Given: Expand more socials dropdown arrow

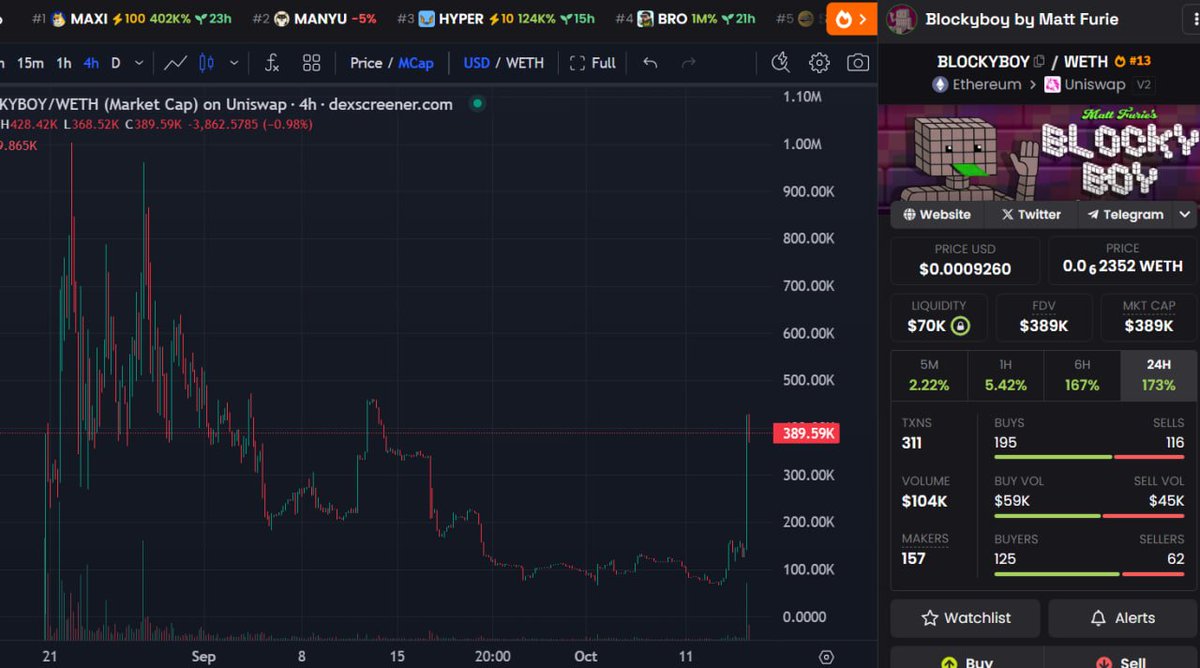Looking at the screenshot, I should coord(1185,214).
